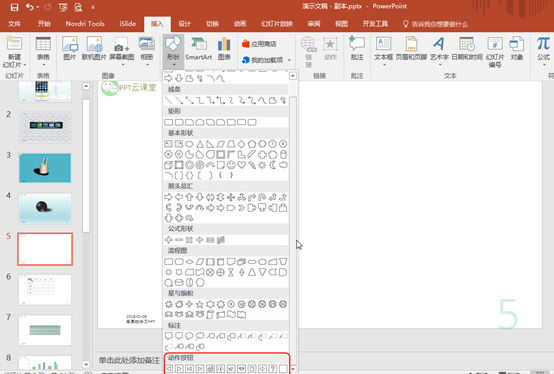Choose the 5-point star shape
This screenshot has height=374, width=554.
200,304
